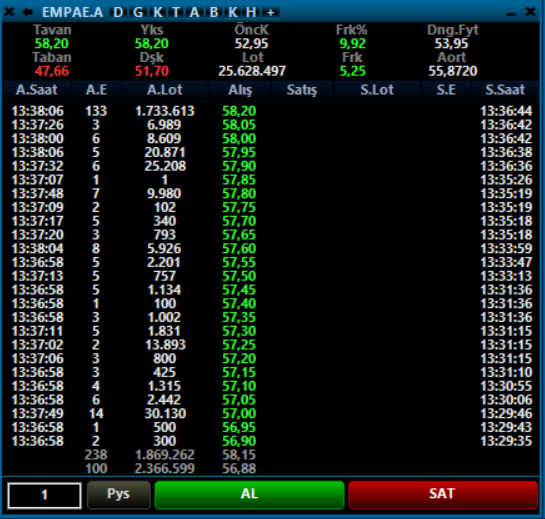Click the Yks label

152,30
